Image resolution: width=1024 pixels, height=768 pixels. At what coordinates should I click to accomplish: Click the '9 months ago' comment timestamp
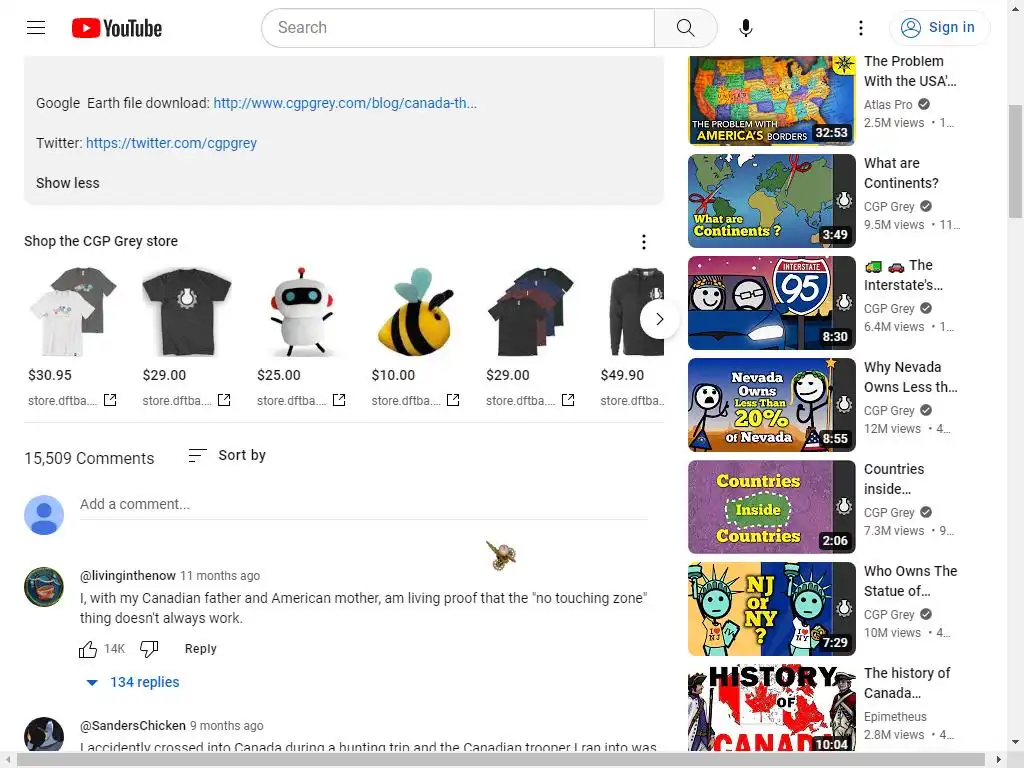pos(227,726)
